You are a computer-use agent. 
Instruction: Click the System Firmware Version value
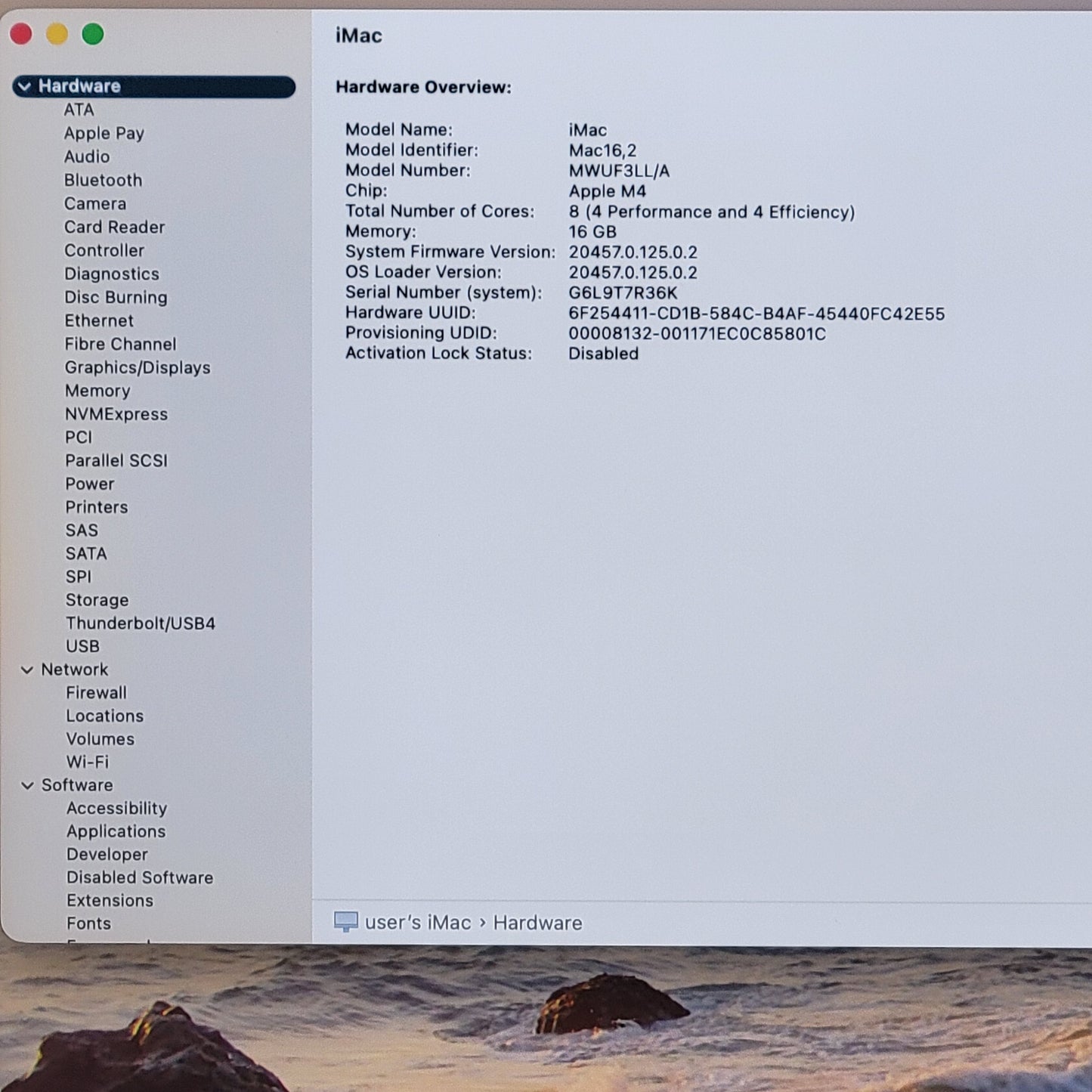click(x=633, y=252)
